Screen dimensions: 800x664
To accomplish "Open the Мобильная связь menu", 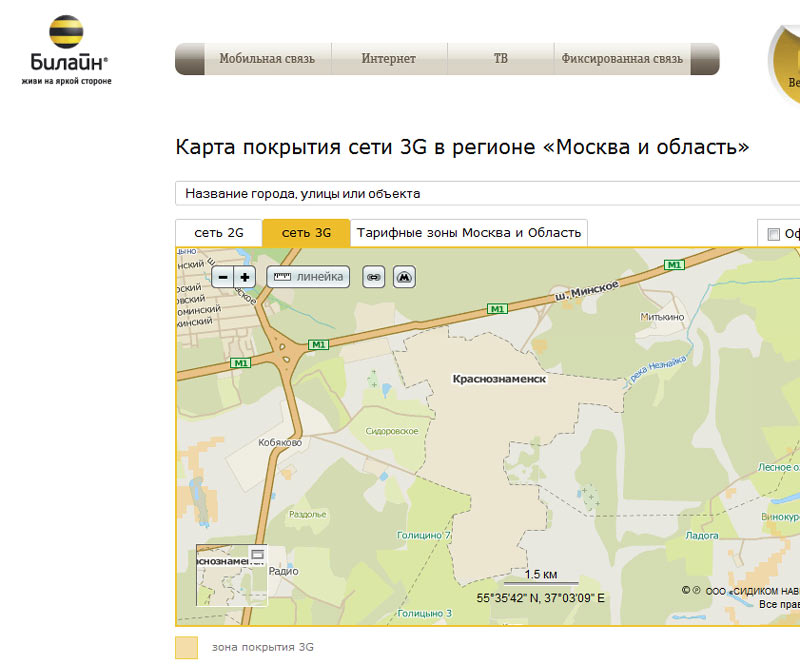I will click(x=267, y=59).
